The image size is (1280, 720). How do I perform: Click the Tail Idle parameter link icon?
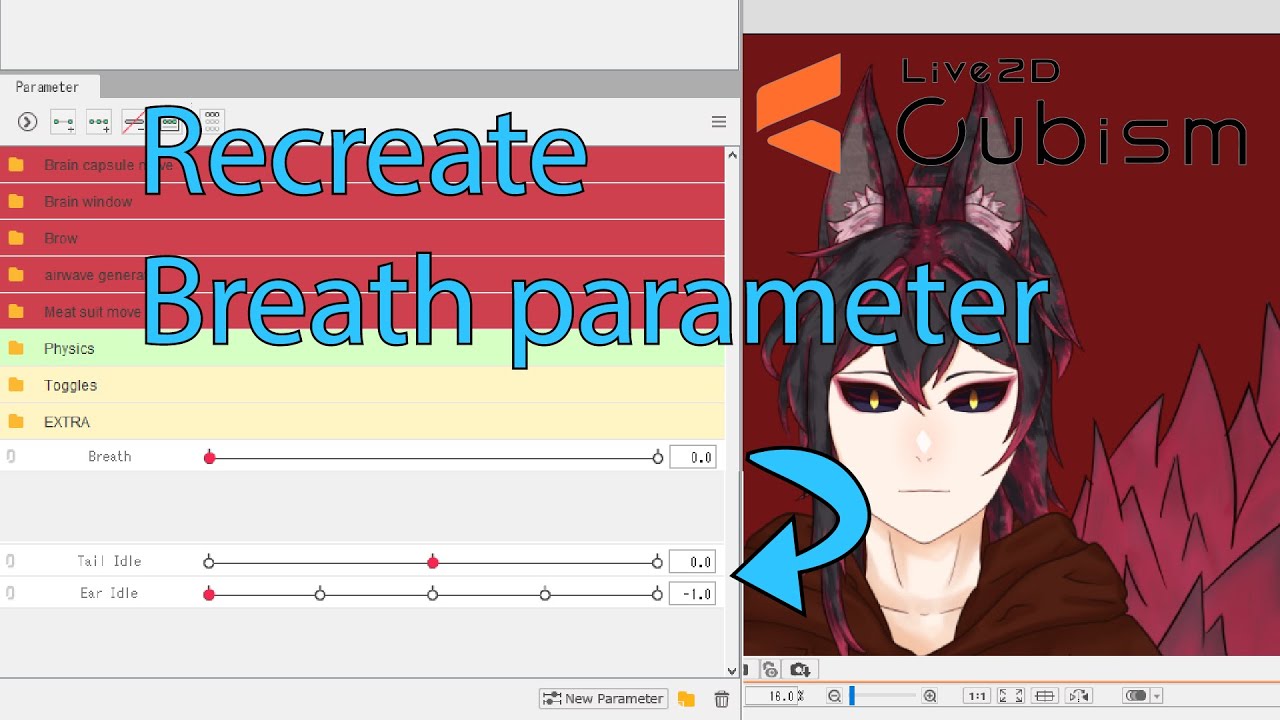pos(11,562)
